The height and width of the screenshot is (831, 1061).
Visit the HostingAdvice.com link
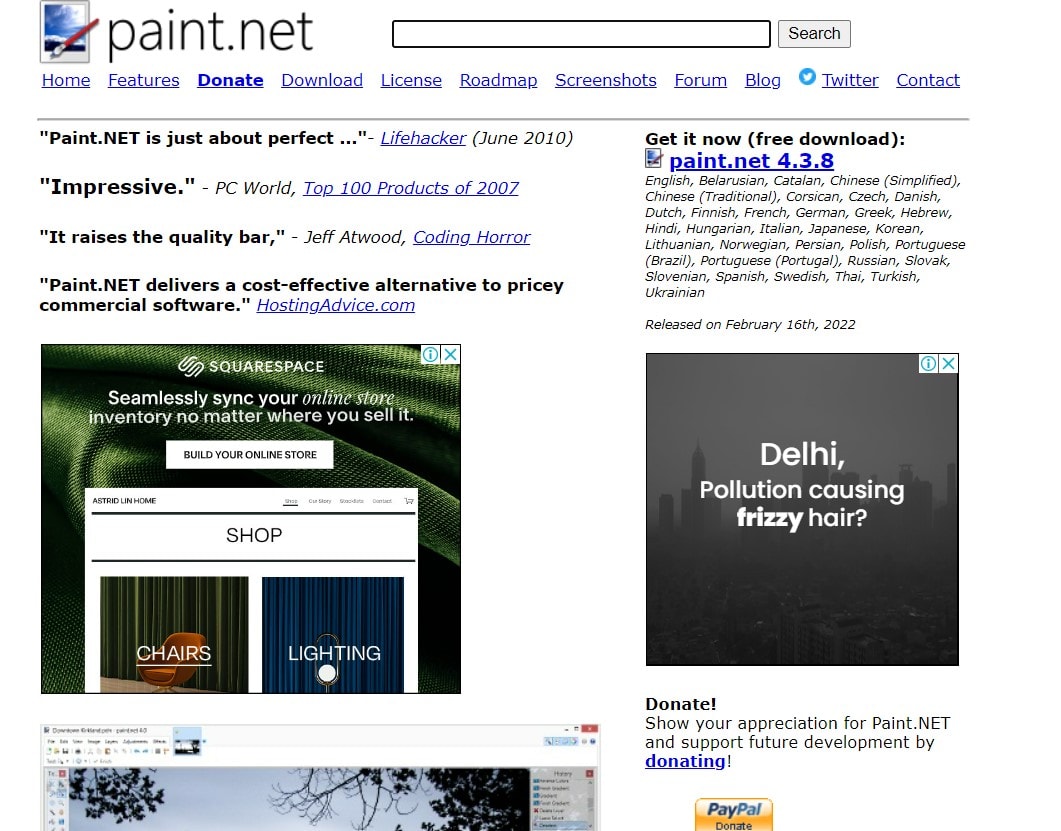click(336, 305)
